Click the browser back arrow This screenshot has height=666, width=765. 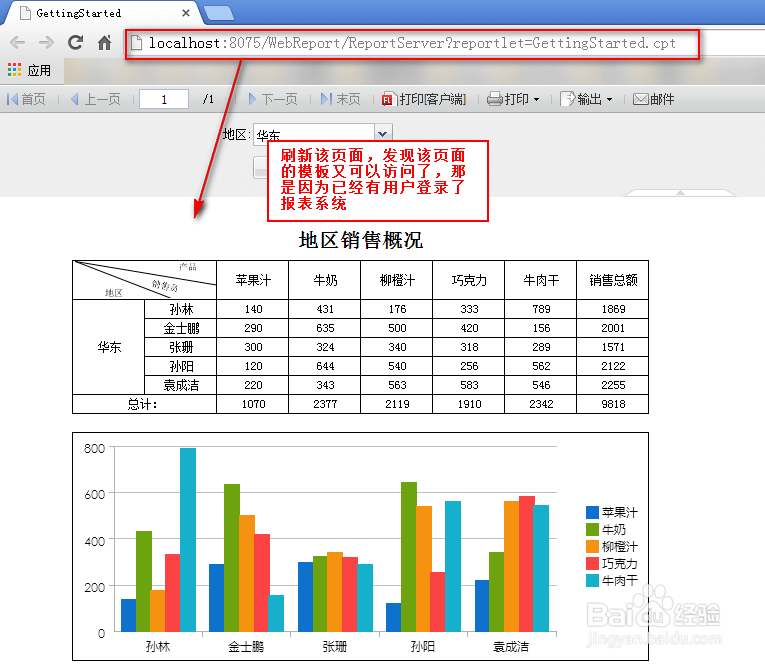coord(18,43)
